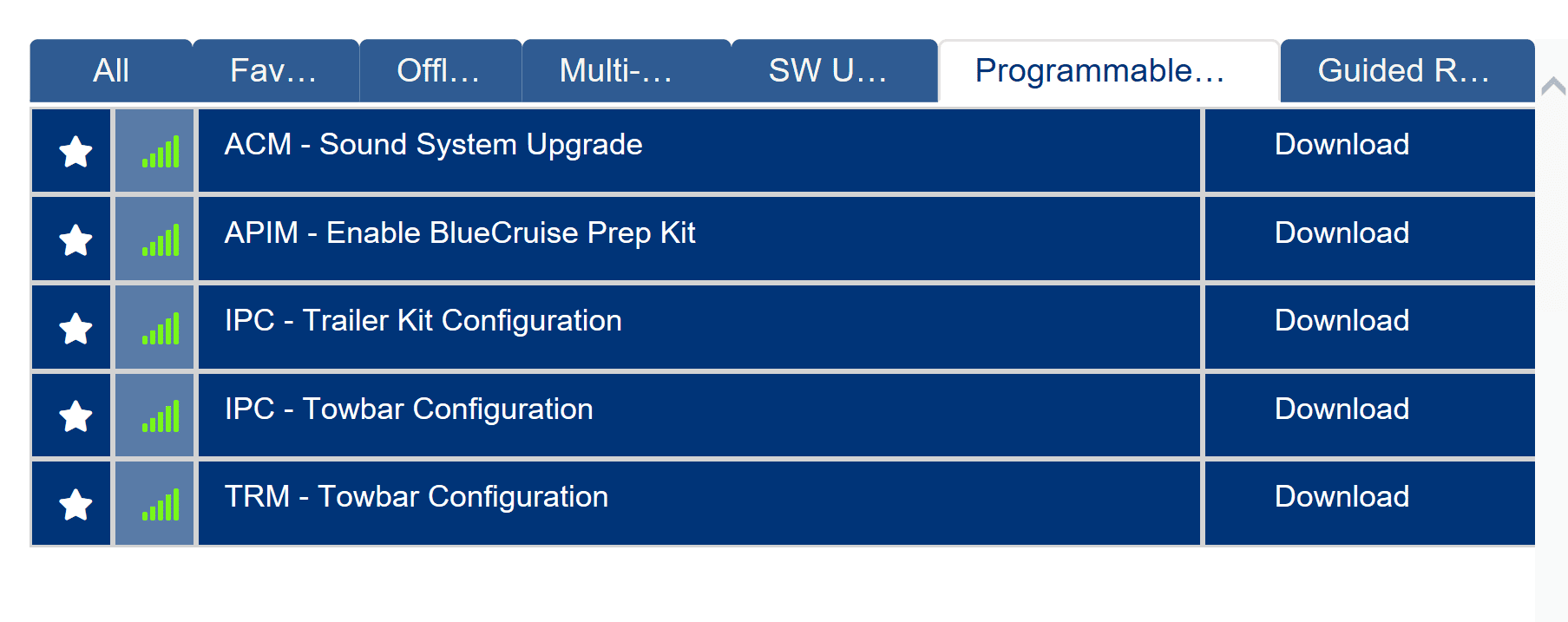Star the ACM Sound System Upgrade favorite
This screenshot has width=1568, height=622.
[75, 152]
